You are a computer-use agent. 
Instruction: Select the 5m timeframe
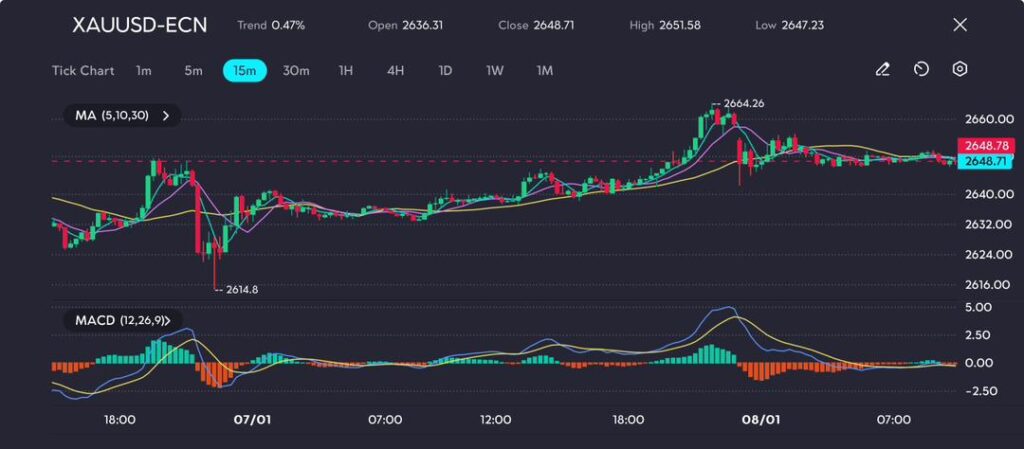point(193,71)
